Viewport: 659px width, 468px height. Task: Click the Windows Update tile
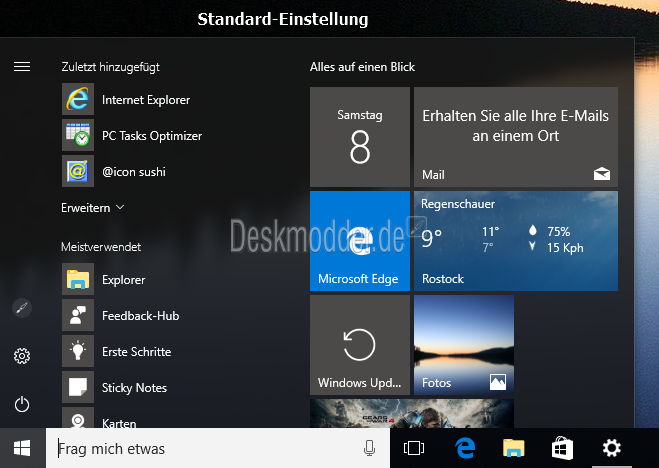[x=360, y=344]
